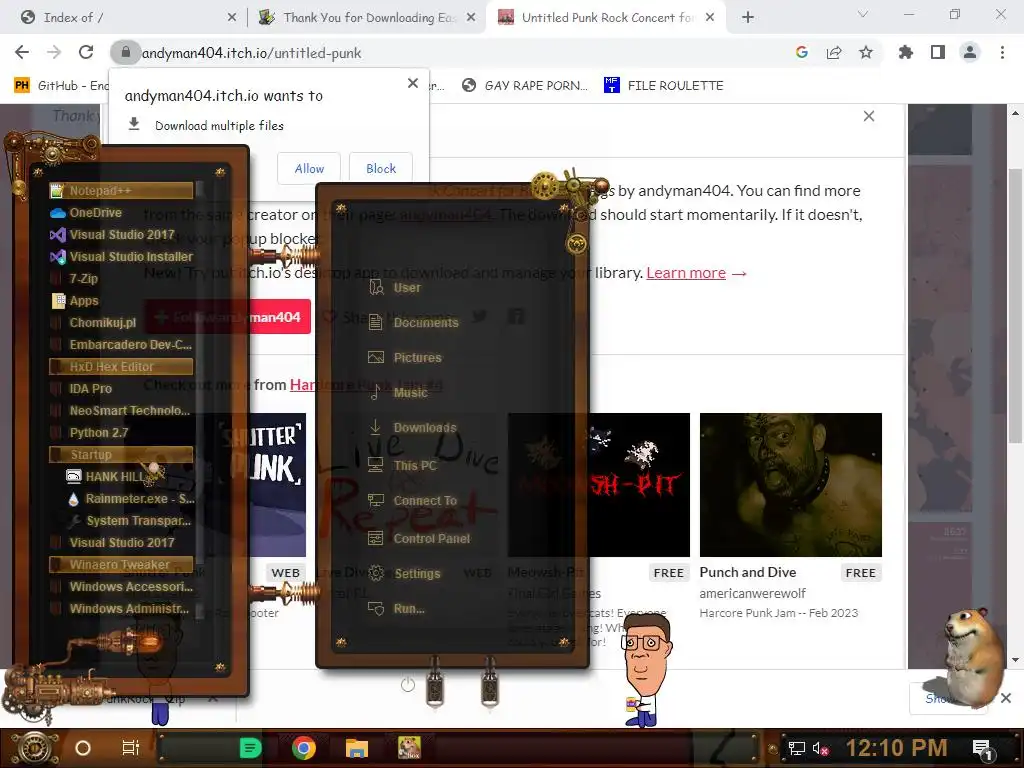
Task: Open Documents from start menu right panel
Action: pos(413,323)
